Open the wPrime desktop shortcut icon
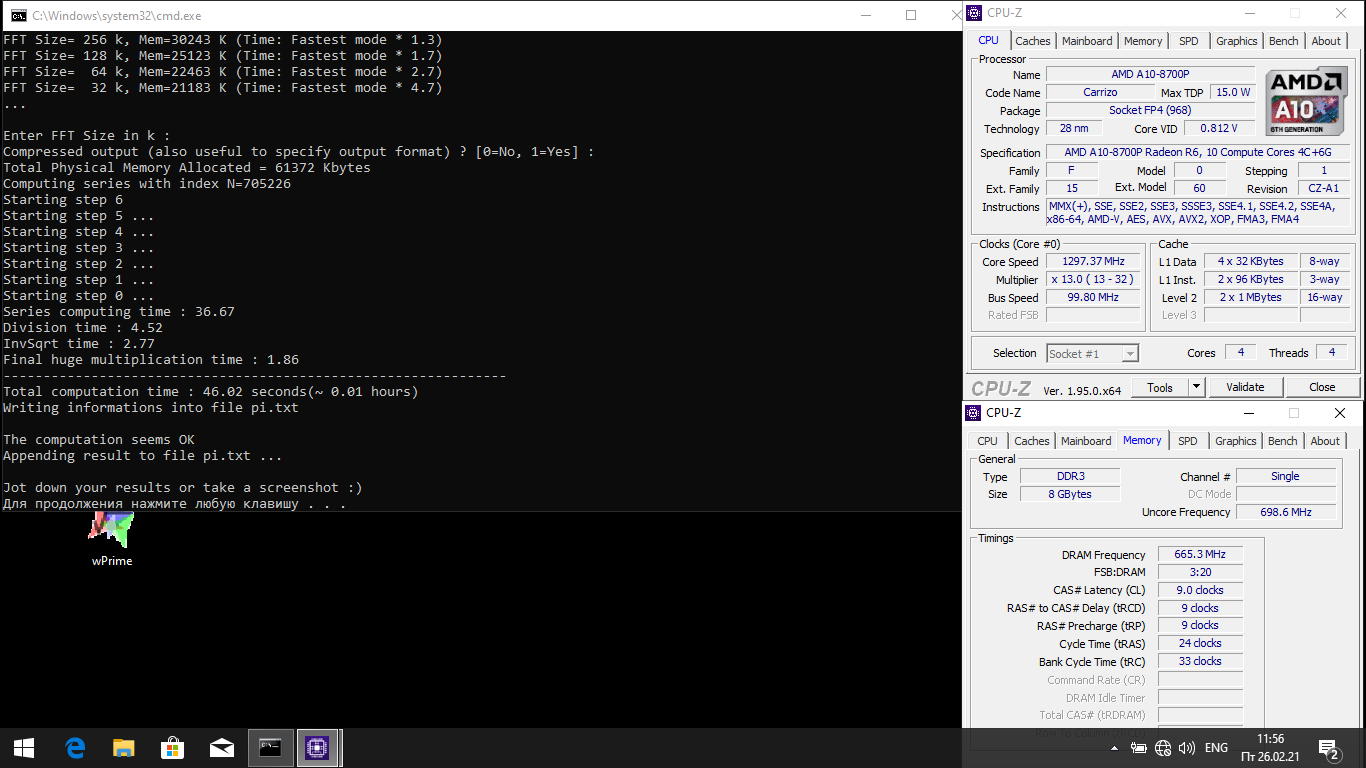1366x768 pixels. (111, 539)
